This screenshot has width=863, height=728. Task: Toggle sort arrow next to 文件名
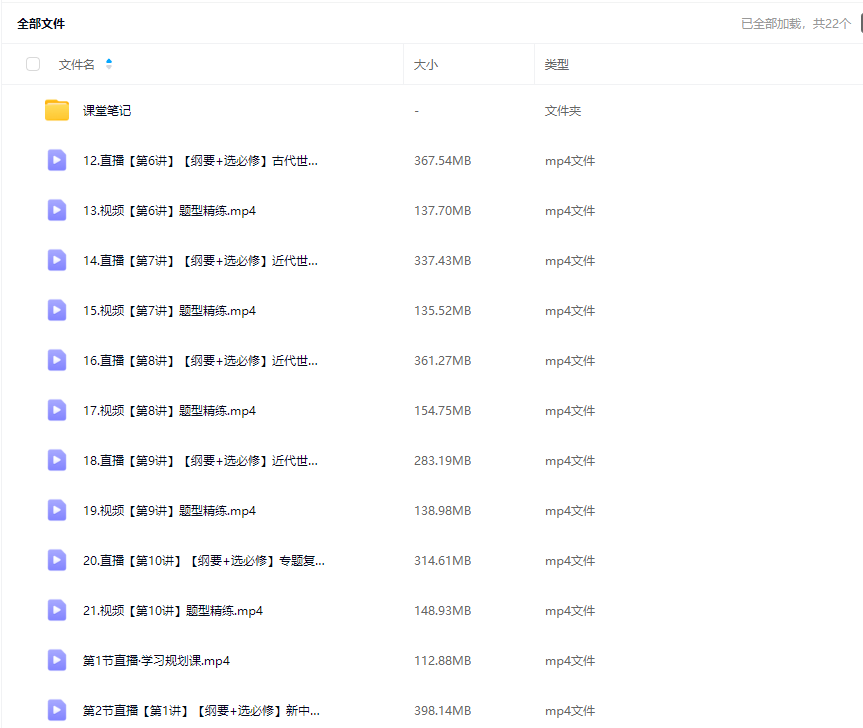coord(109,64)
